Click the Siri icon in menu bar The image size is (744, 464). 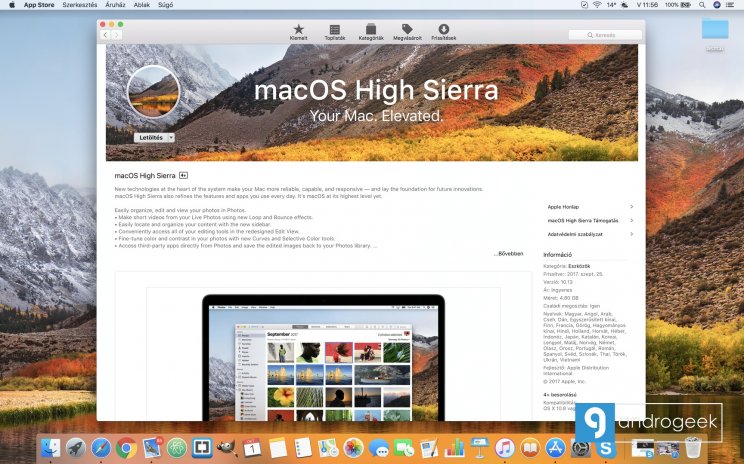[717, 5]
